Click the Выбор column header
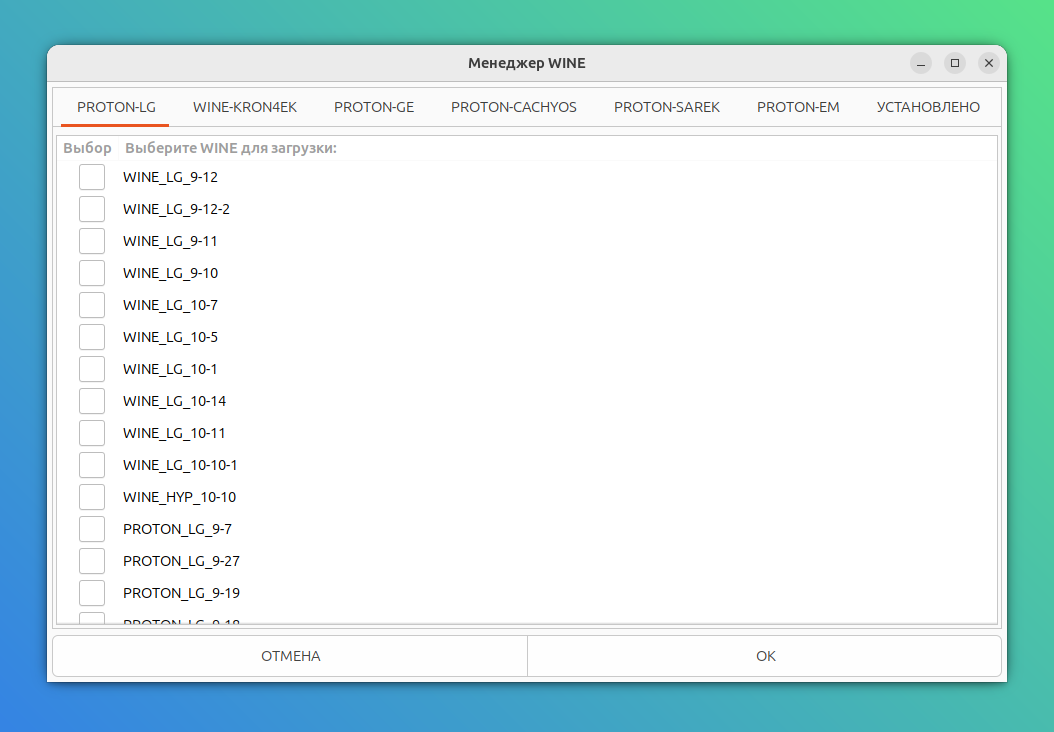This screenshot has height=732, width=1054. [87, 148]
